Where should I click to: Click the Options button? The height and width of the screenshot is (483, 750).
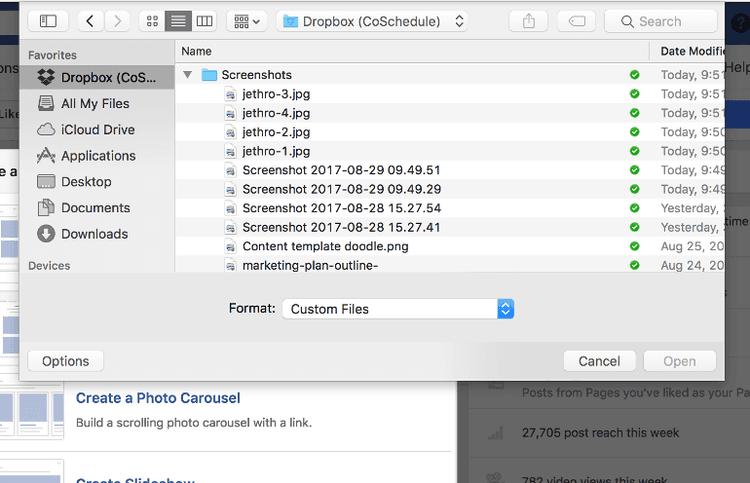pos(66,361)
